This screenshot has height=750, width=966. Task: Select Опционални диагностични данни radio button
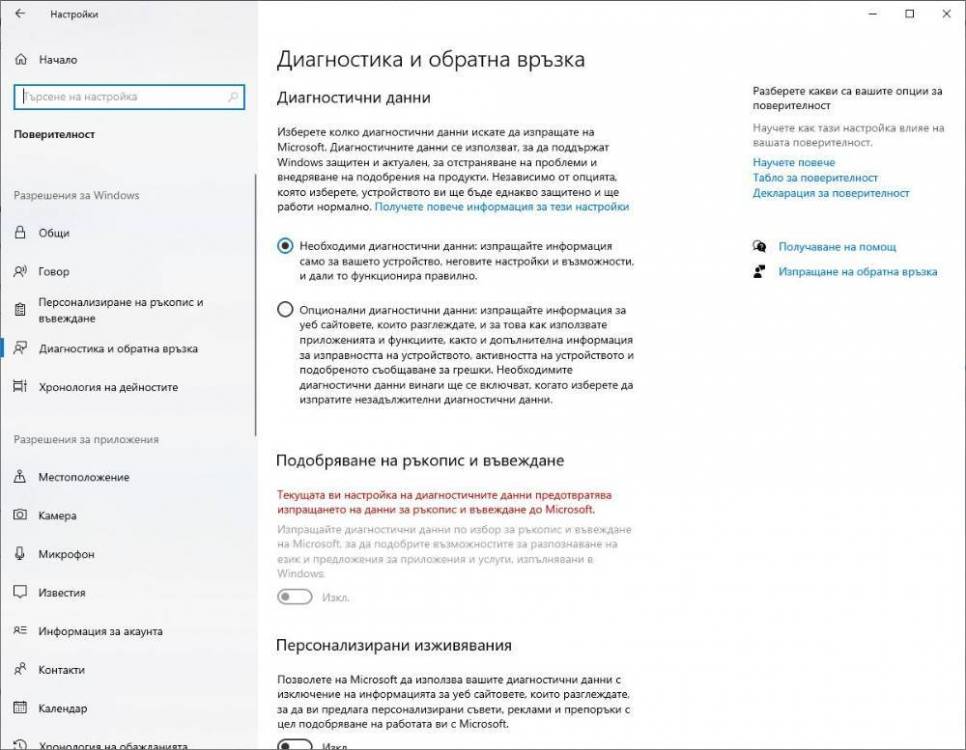(x=285, y=309)
